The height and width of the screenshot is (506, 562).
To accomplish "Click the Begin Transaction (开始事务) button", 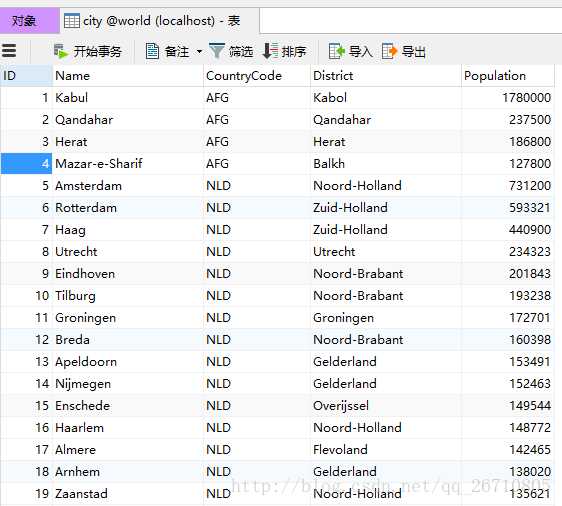I will [x=88, y=51].
